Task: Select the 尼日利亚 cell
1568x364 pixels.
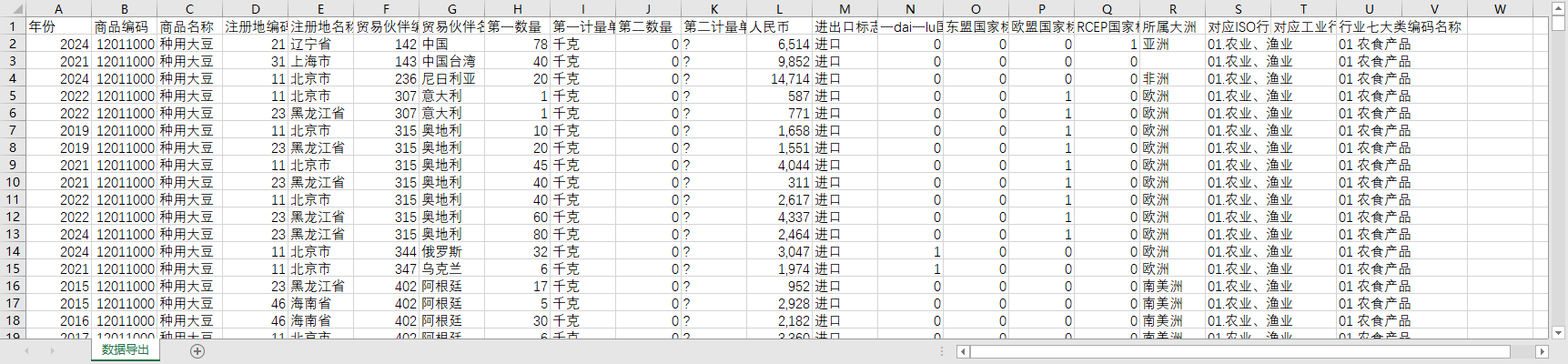Action: tap(452, 78)
